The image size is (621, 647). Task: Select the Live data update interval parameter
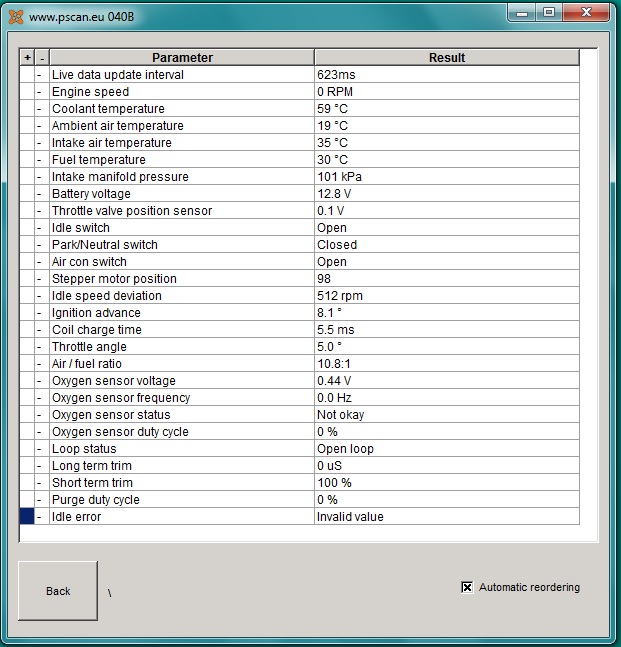pyautogui.click(x=182, y=75)
